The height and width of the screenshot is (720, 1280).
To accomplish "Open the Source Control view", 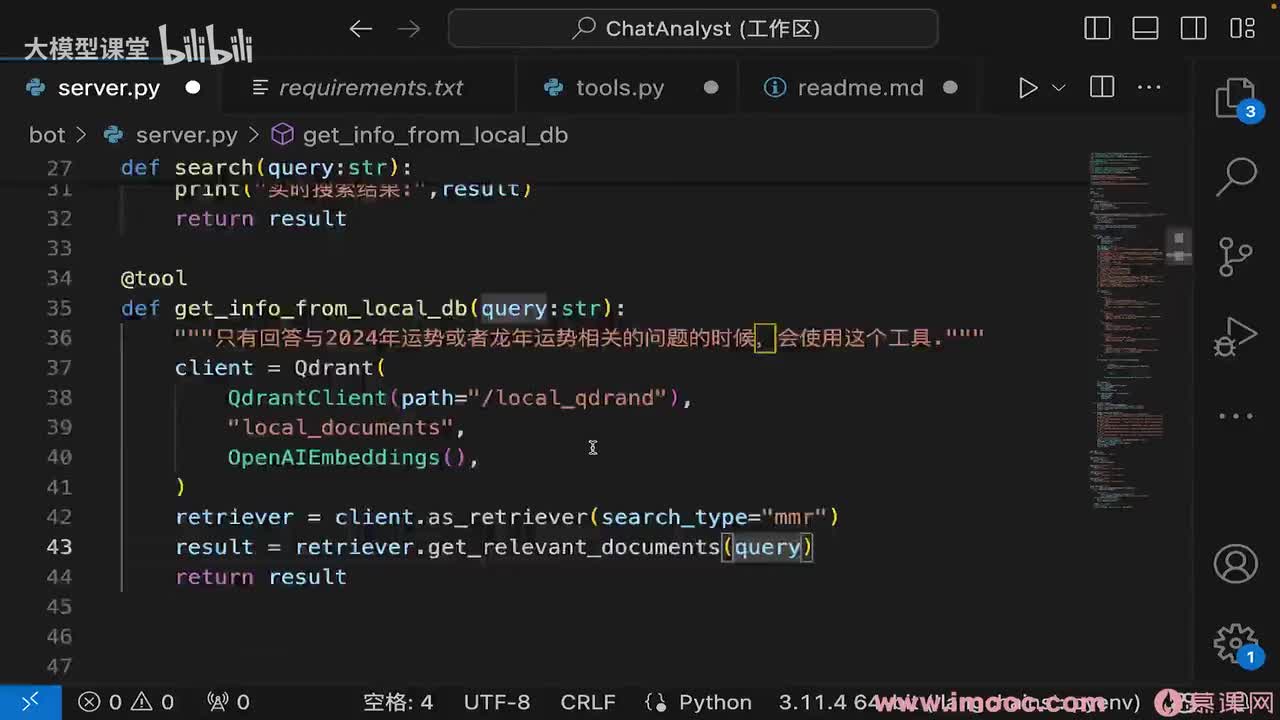I will (x=1236, y=257).
